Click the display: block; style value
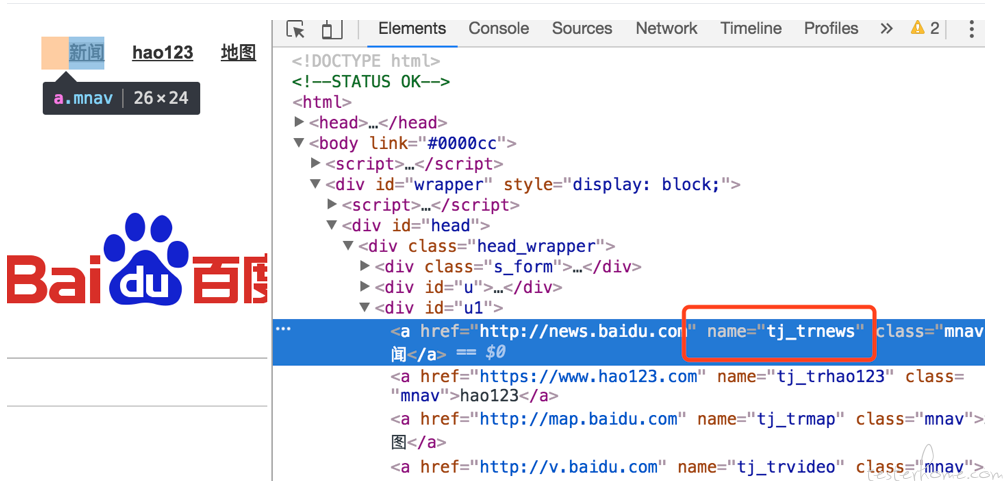1006x495 pixels. click(x=644, y=185)
